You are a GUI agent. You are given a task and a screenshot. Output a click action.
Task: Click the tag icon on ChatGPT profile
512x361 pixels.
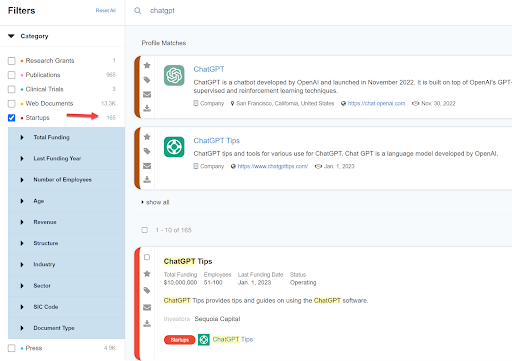(147, 80)
